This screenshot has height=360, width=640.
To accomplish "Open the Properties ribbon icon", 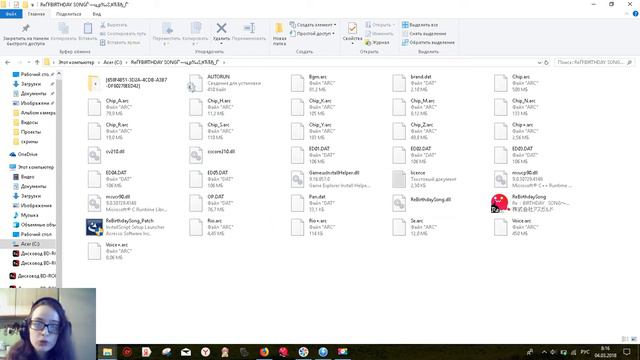I will click(x=352, y=28).
